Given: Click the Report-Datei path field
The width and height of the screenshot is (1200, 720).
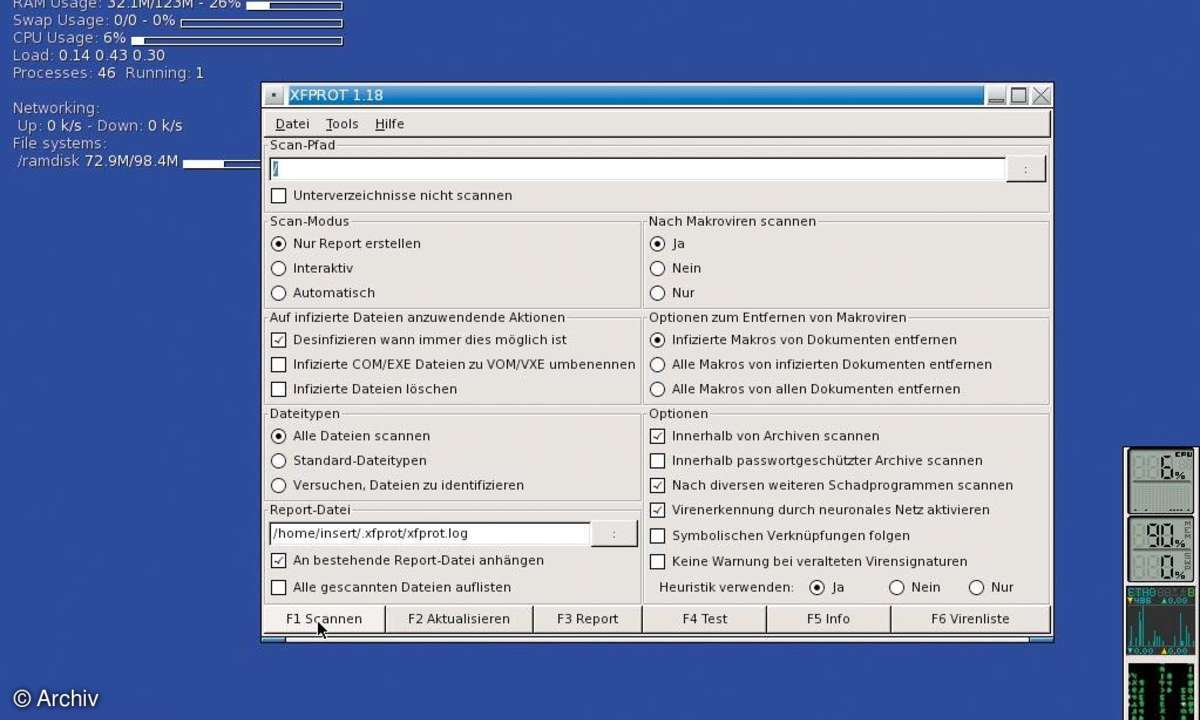Looking at the screenshot, I should pos(430,534).
